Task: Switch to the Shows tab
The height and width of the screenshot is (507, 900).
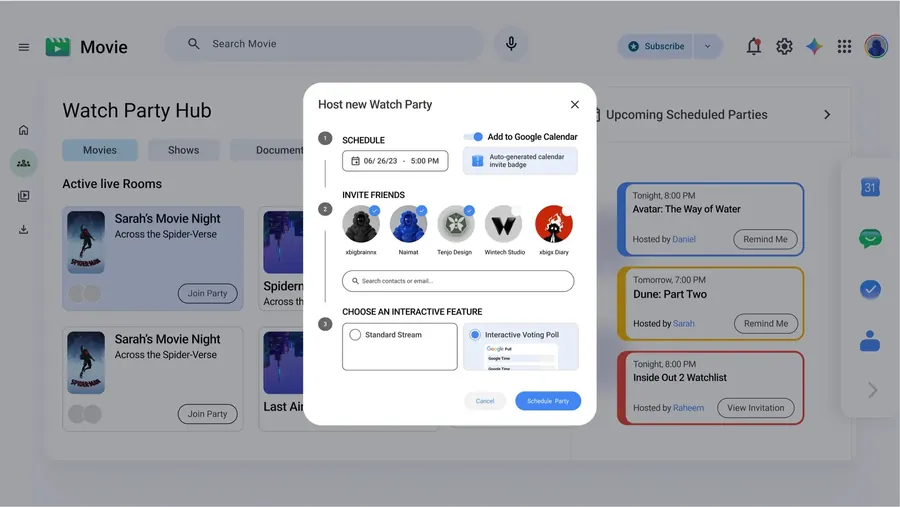Action: pos(184,150)
